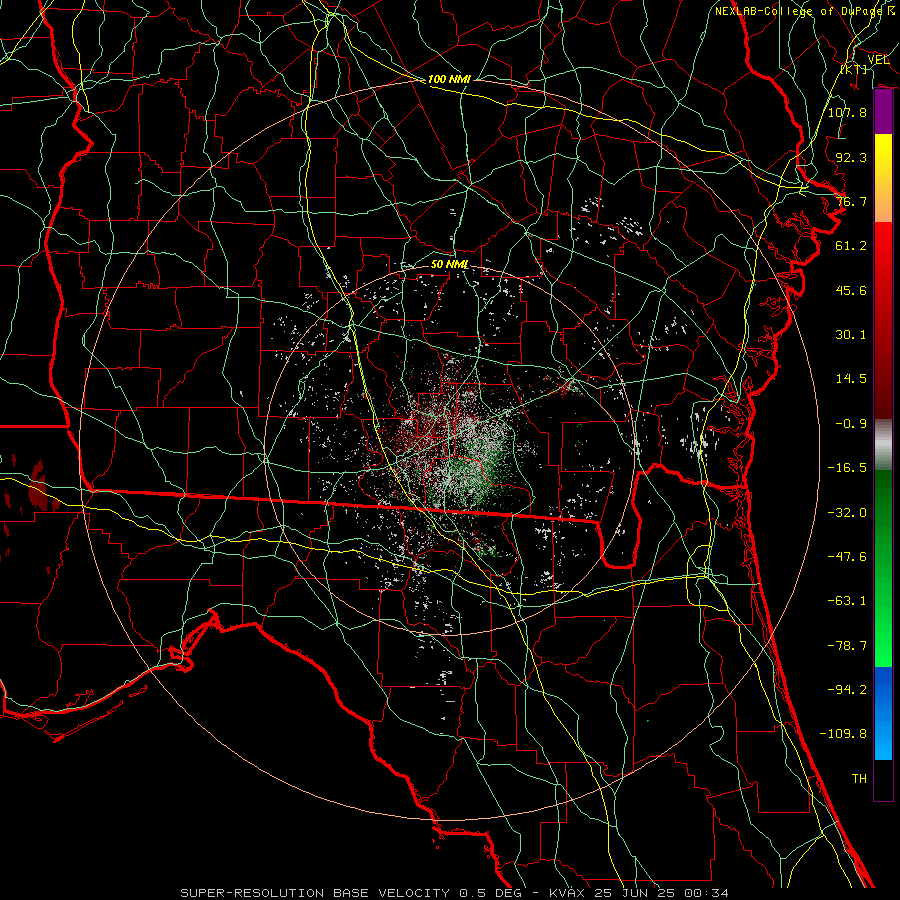Click the 50 NMI range ring label

coord(449,265)
